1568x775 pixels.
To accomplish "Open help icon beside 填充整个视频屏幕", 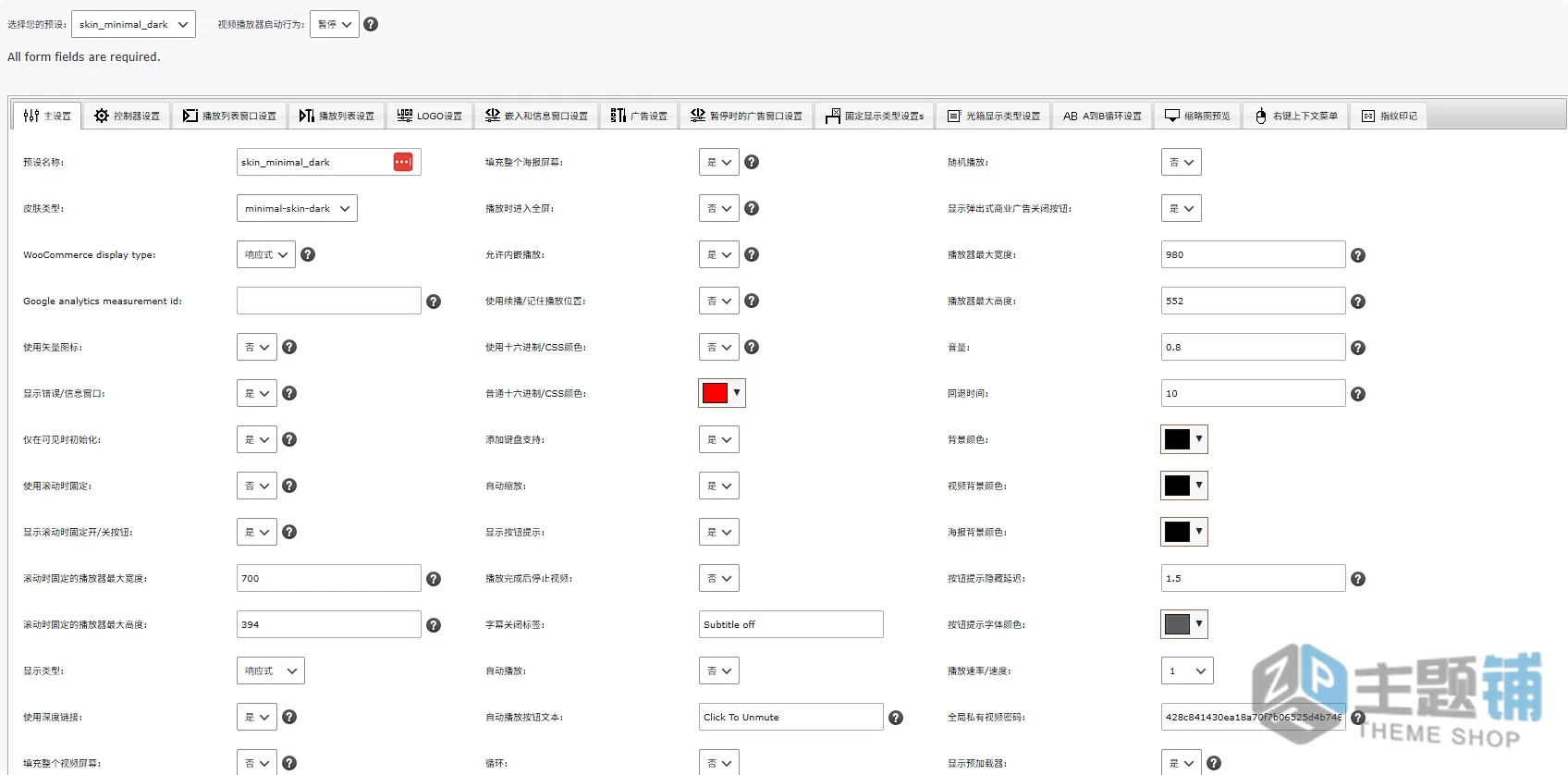I will tap(289, 763).
